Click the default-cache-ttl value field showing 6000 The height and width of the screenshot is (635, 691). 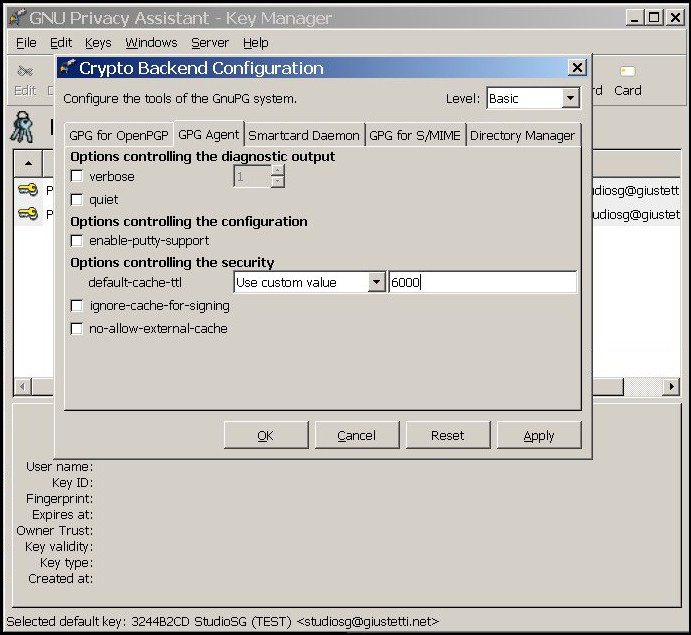point(483,282)
